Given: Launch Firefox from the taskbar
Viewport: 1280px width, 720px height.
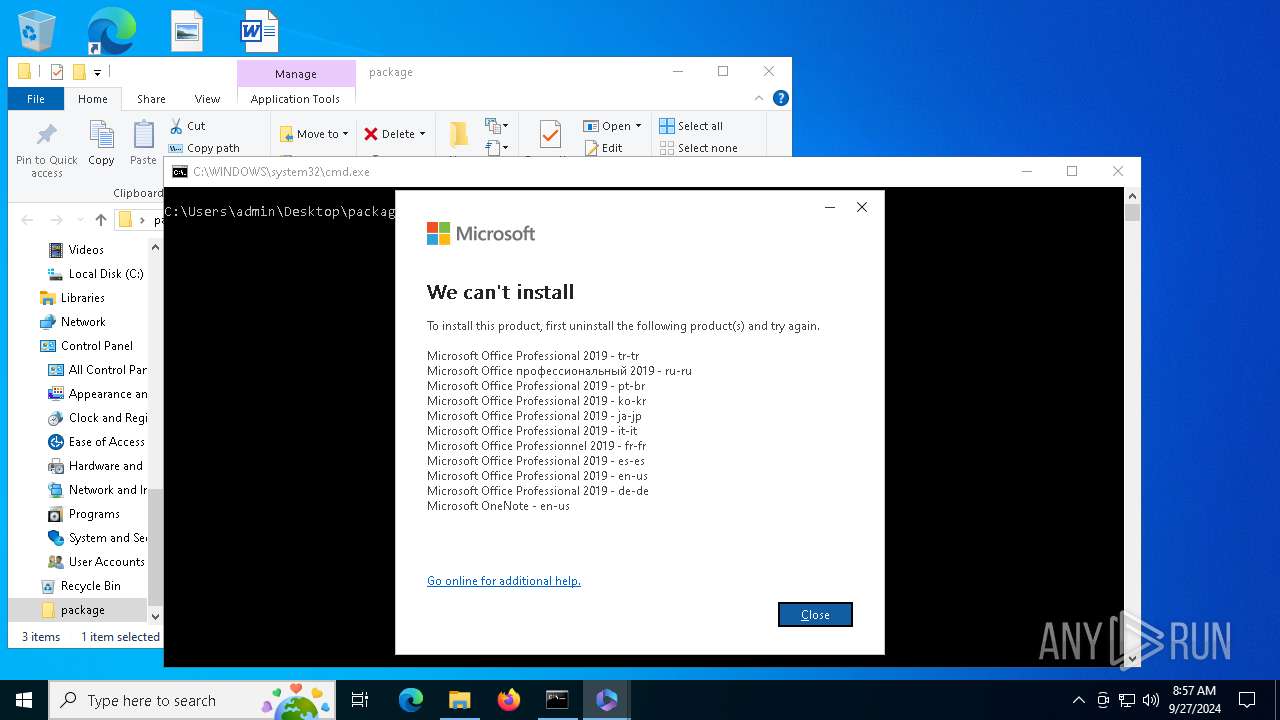Looking at the screenshot, I should pyautogui.click(x=509, y=700).
